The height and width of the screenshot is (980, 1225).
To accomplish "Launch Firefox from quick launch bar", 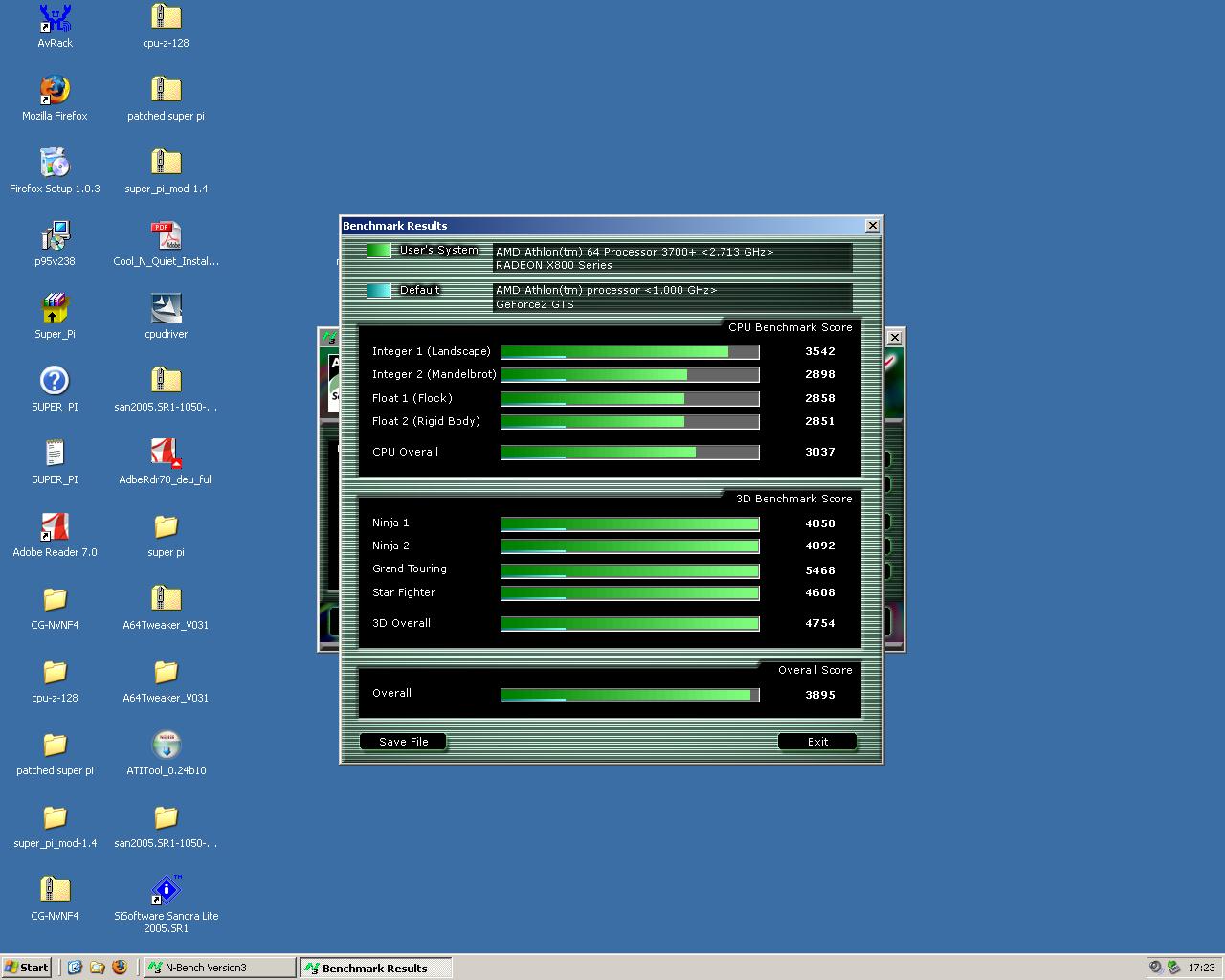I will pyautogui.click(x=120, y=968).
